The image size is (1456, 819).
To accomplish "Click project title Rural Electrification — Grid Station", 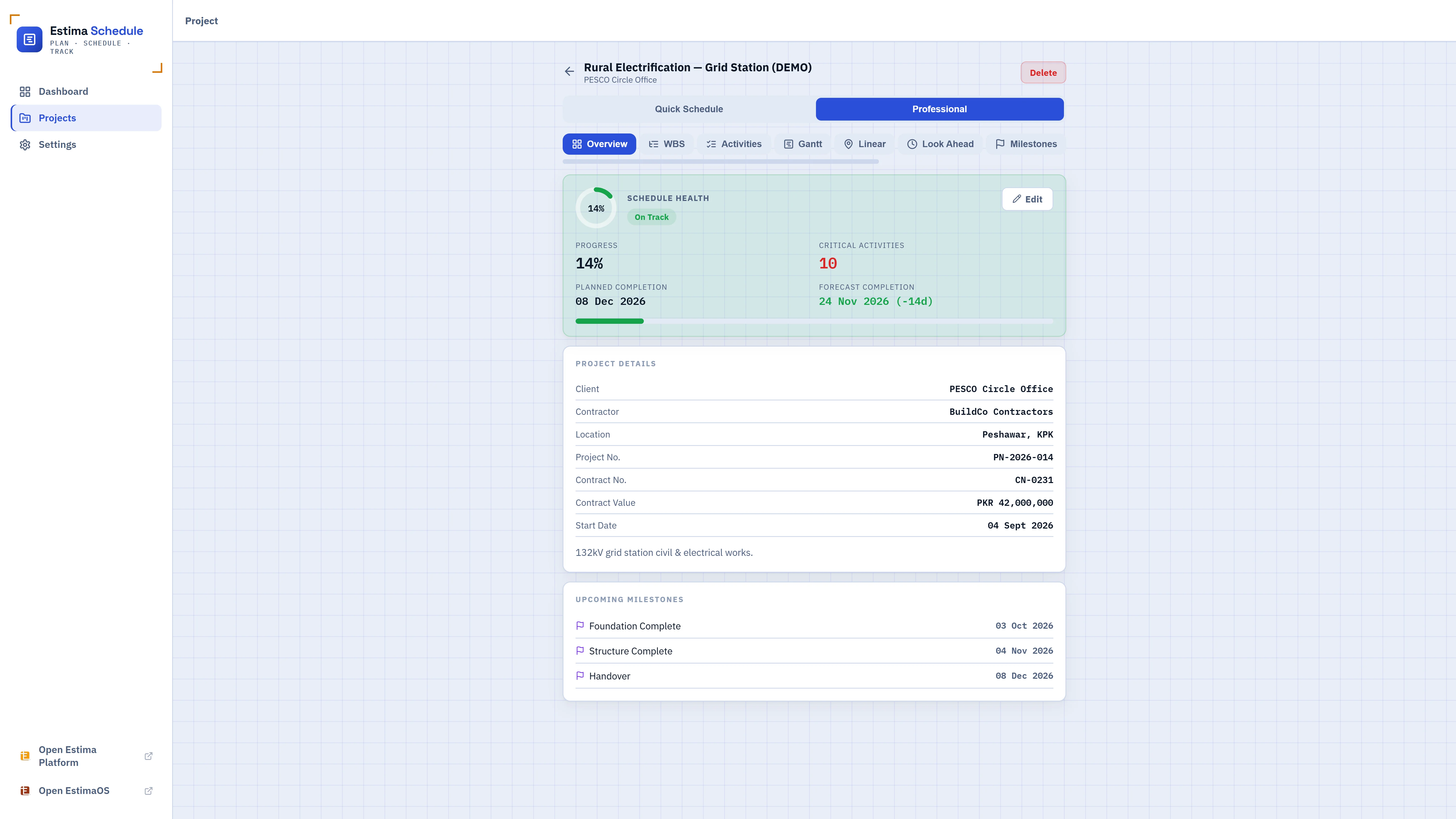I will (697, 67).
